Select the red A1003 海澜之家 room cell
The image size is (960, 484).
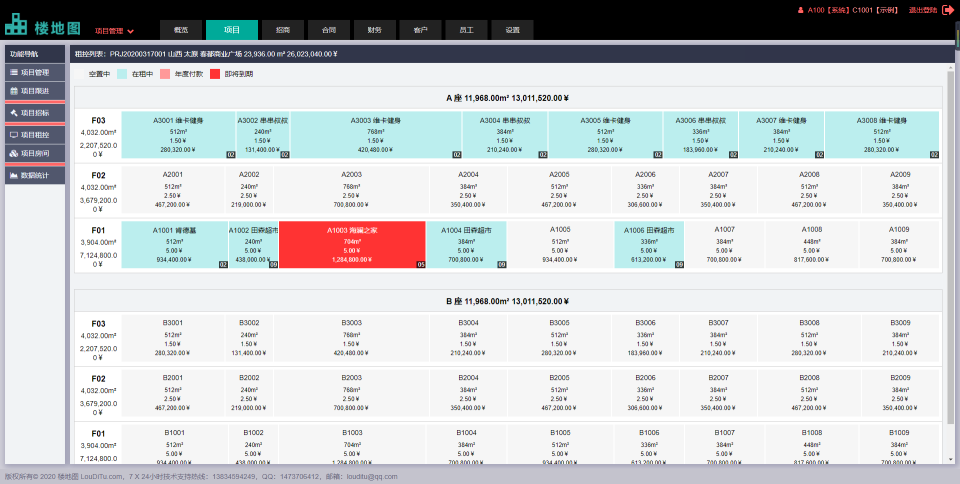pyautogui.click(x=352, y=245)
